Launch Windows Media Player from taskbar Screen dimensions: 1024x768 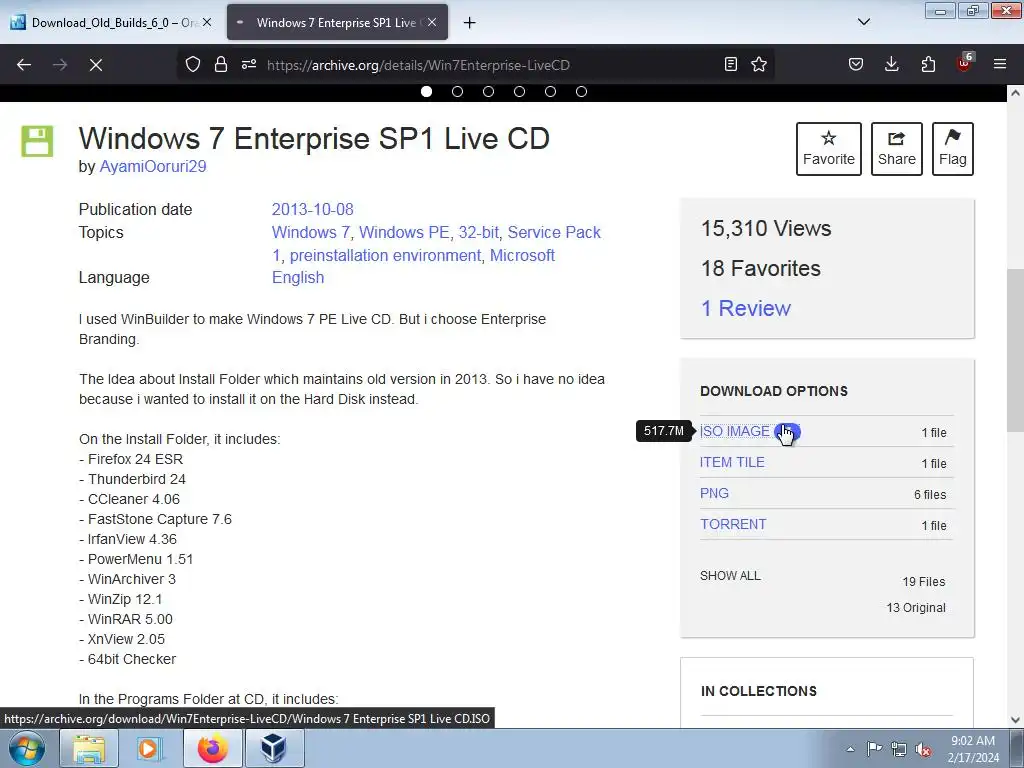[150, 748]
